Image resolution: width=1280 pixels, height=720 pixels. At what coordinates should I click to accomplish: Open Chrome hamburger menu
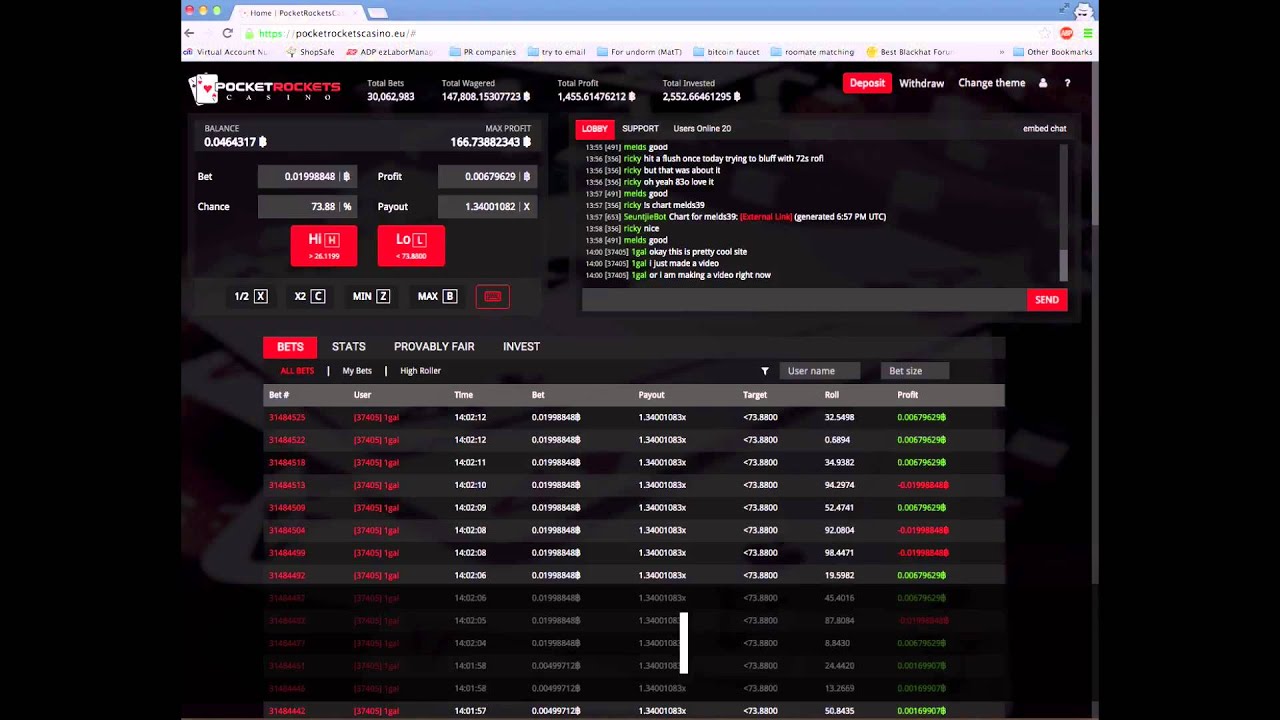(1088, 33)
